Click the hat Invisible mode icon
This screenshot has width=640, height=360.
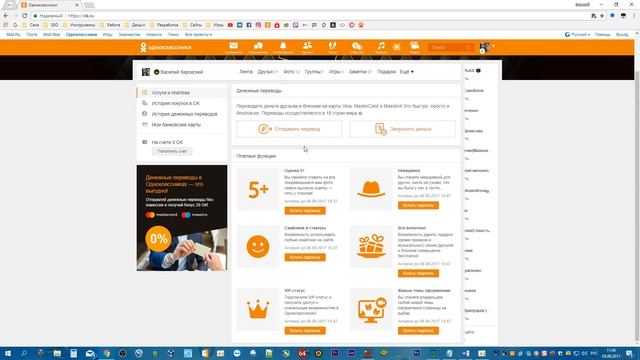click(x=371, y=189)
